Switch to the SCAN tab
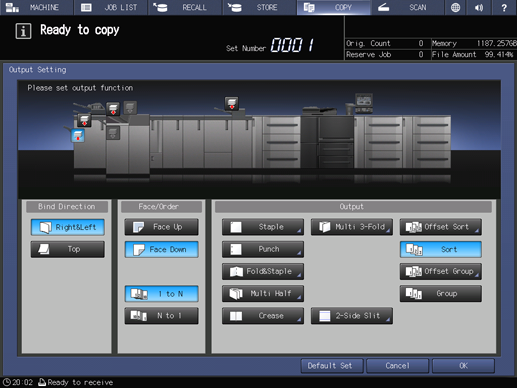The height and width of the screenshot is (388, 517). (x=407, y=7)
